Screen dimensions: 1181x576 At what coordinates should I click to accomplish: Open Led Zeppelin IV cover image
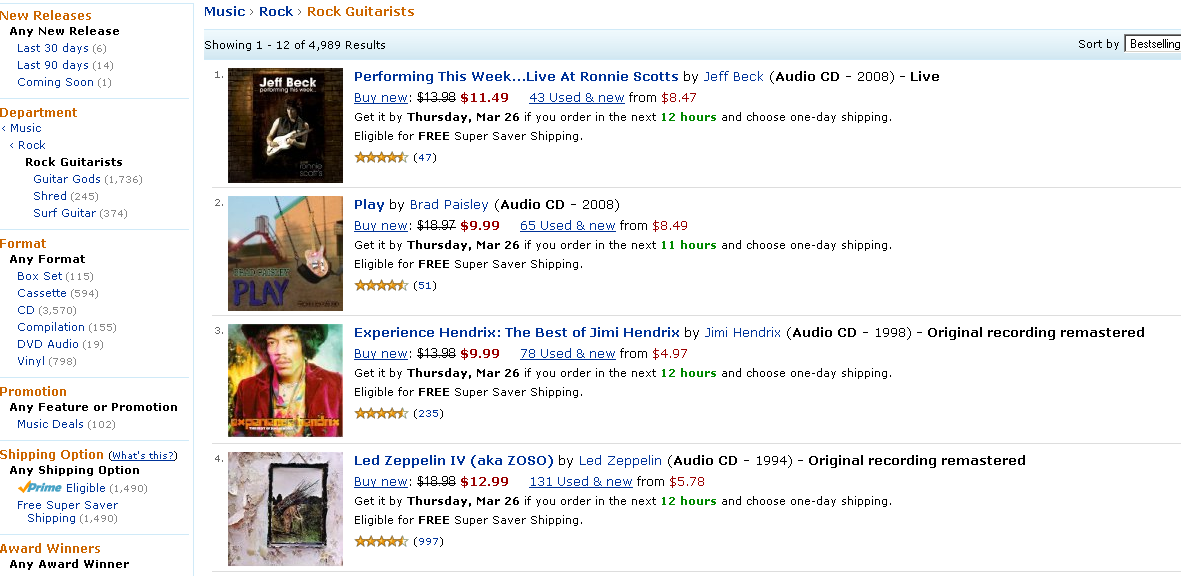(x=285, y=509)
